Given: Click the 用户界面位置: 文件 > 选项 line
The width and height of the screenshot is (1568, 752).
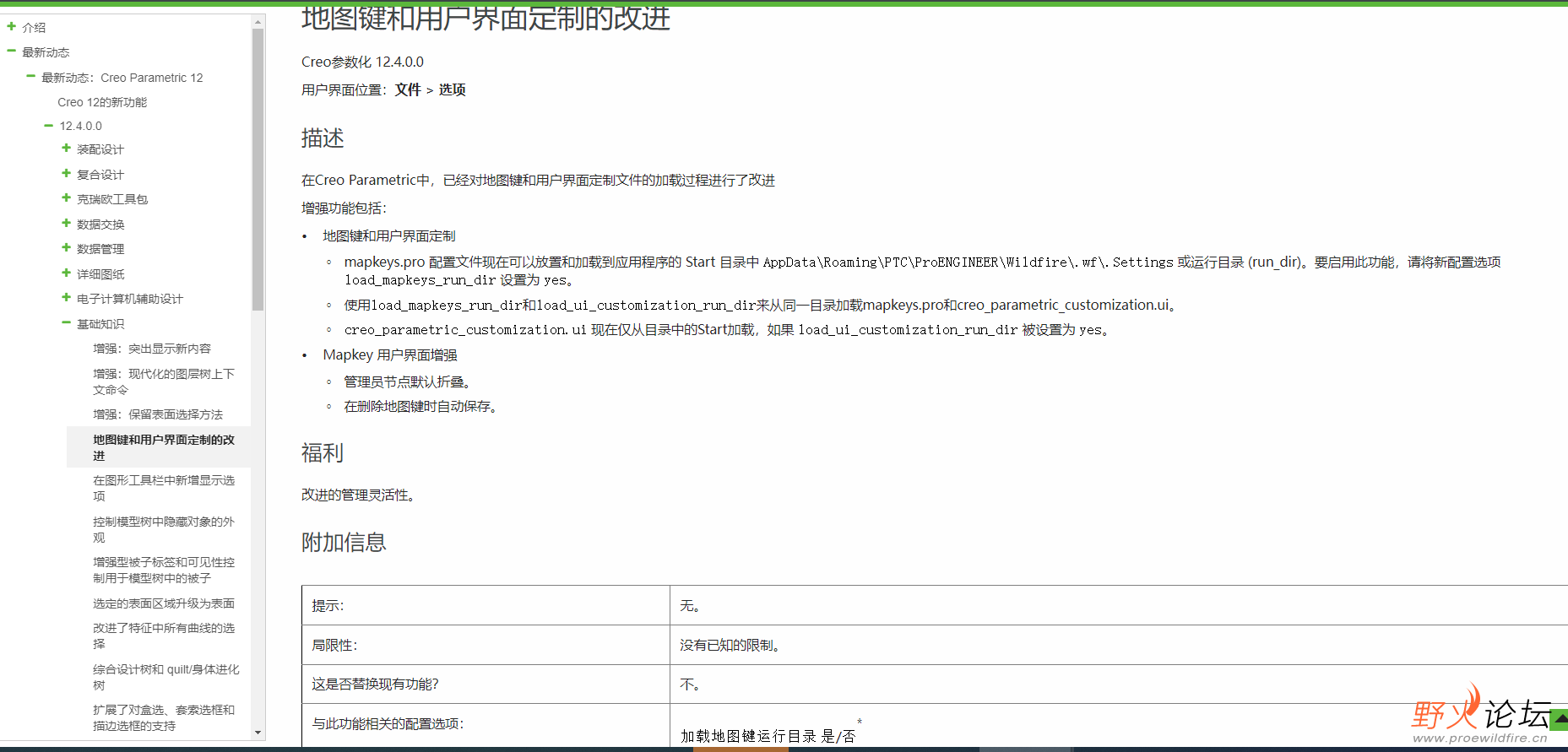Looking at the screenshot, I should [383, 89].
